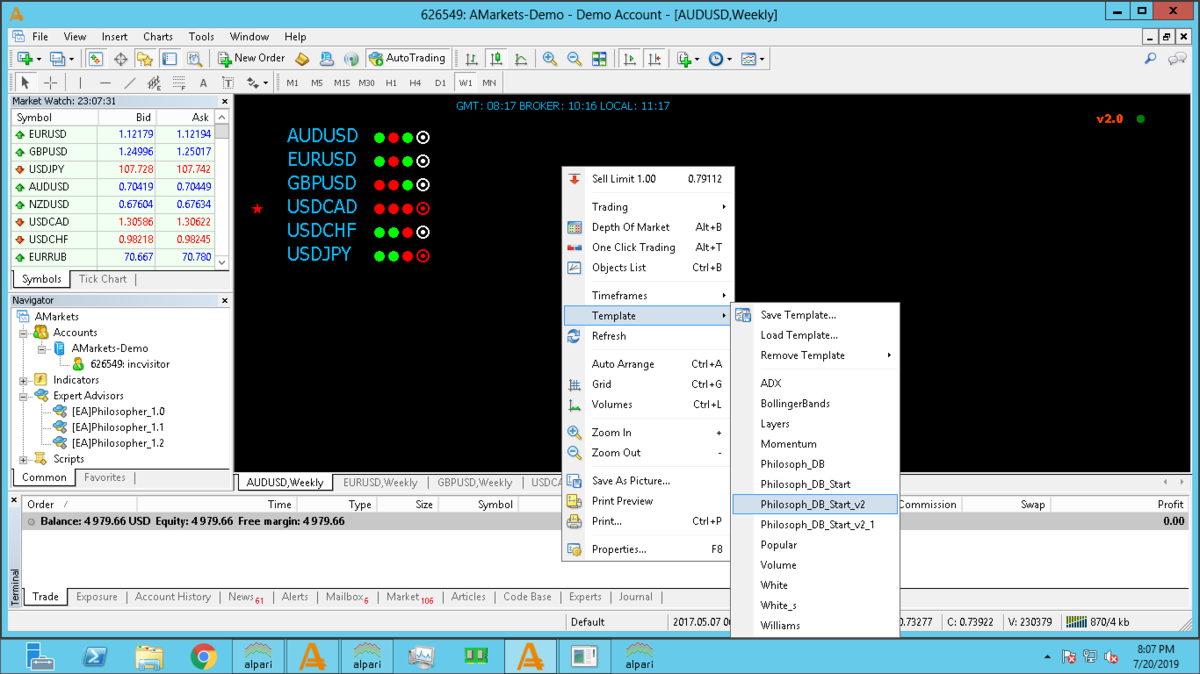Open File Explorer from the taskbar

pos(149,657)
